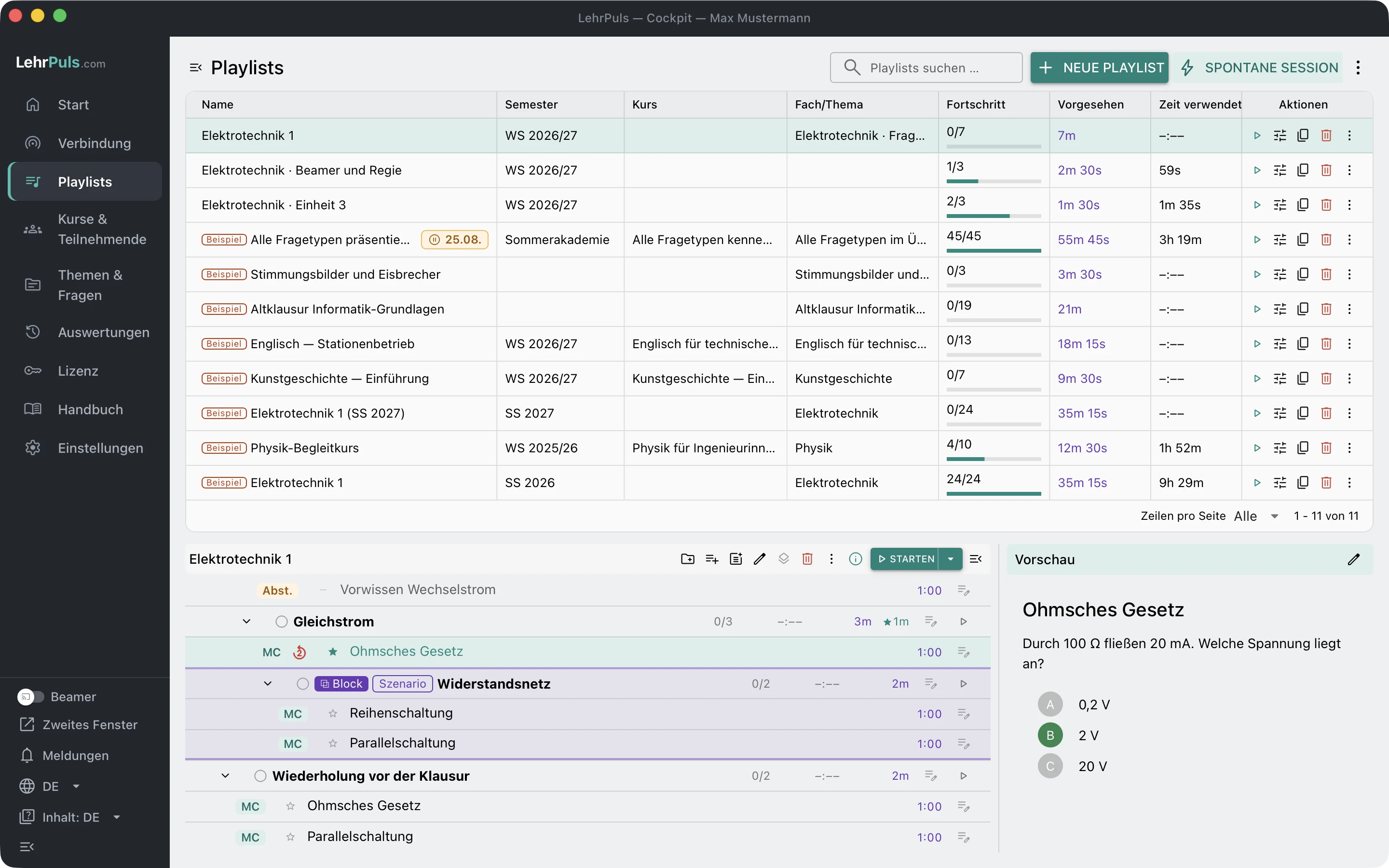Click the add folder icon in Elektrotechnik 1 toolbar
The width and height of the screenshot is (1389, 868).
688,559
